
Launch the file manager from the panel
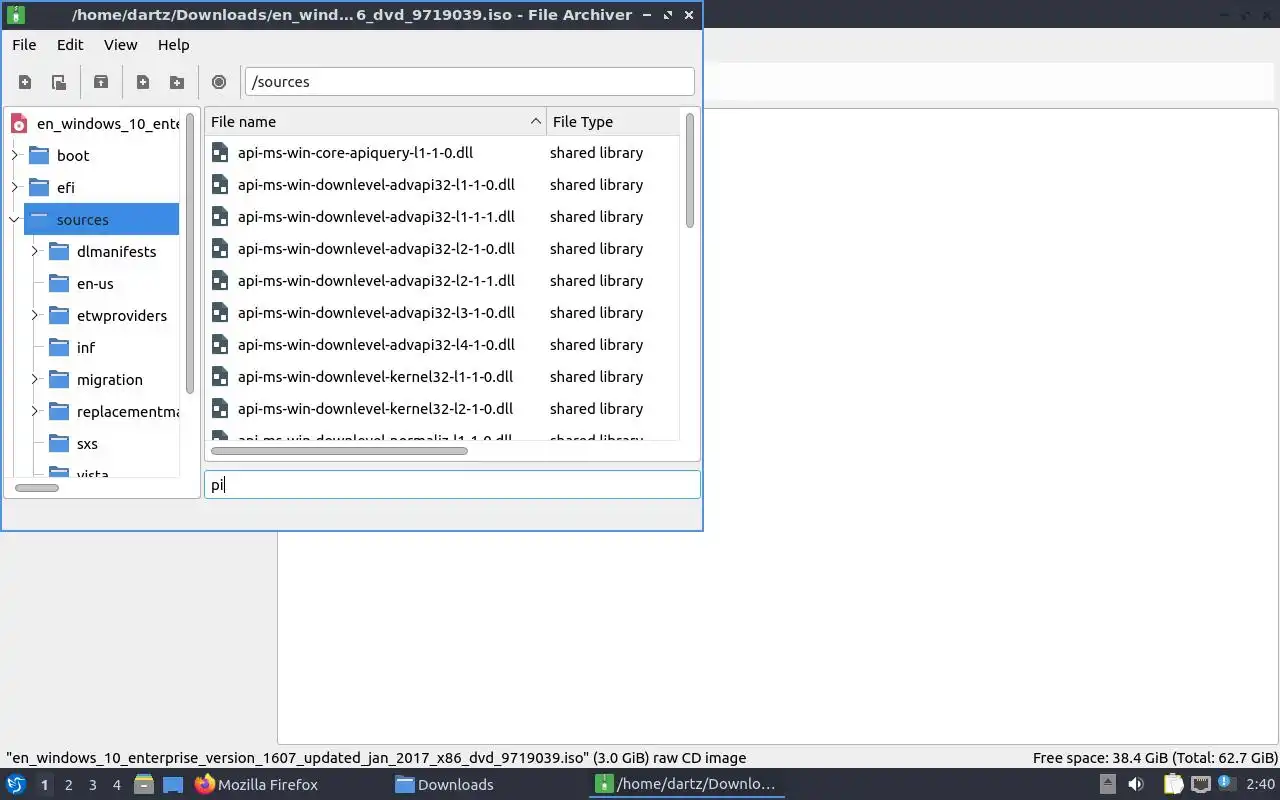[144, 785]
